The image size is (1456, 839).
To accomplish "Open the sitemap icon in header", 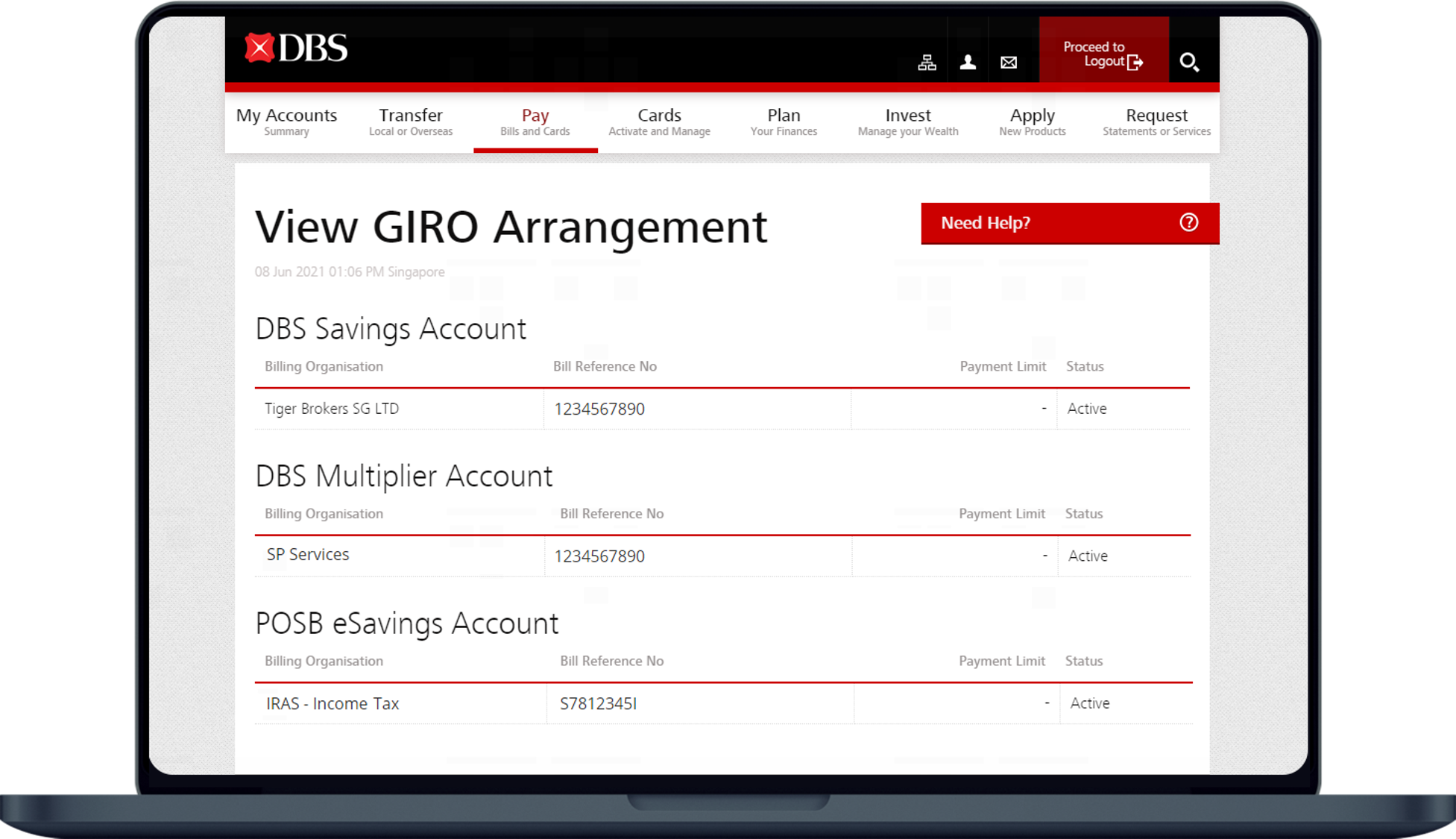I will 927,63.
